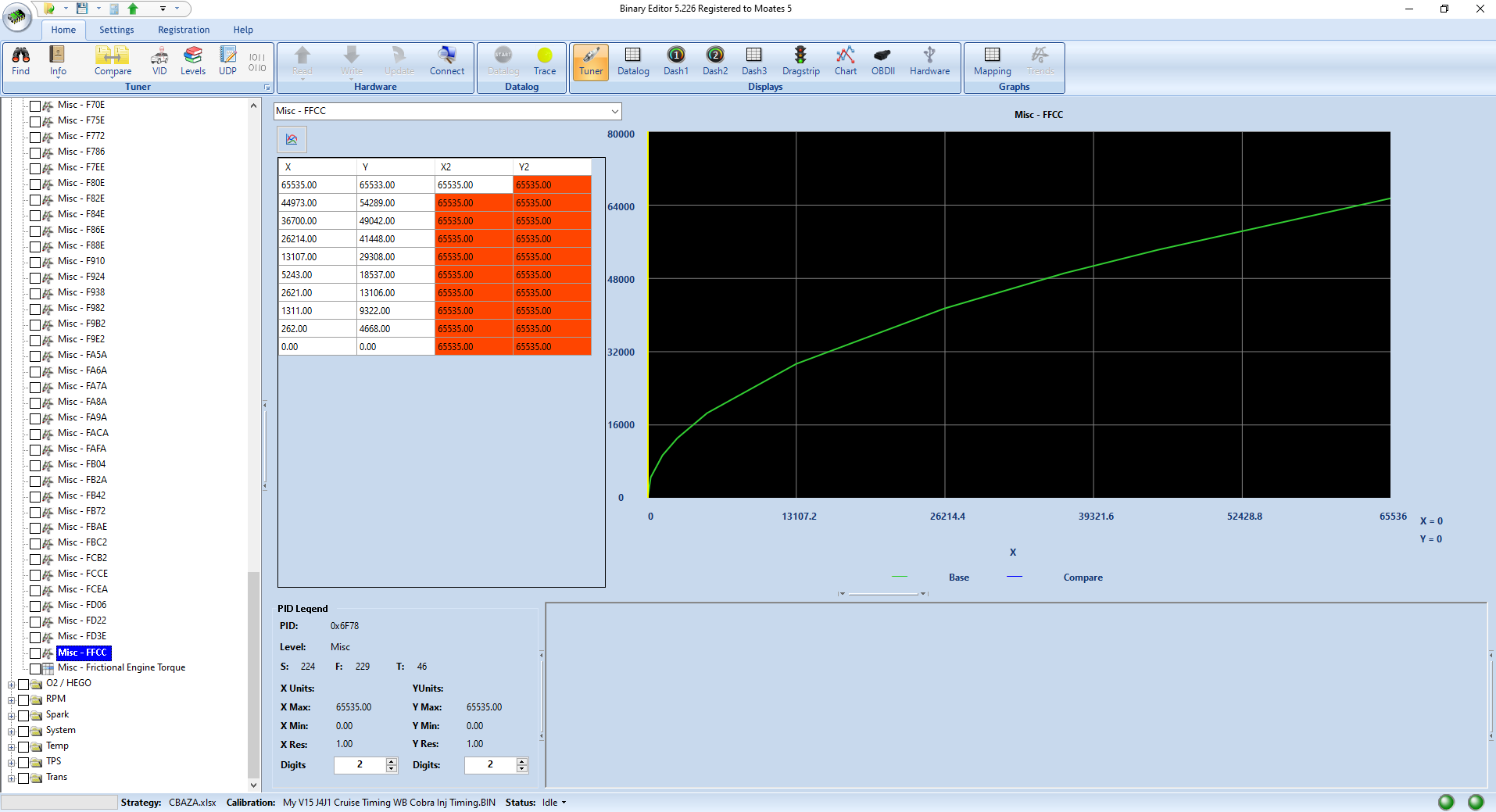
Task: Click the Find binoculars icon
Action: (21, 61)
